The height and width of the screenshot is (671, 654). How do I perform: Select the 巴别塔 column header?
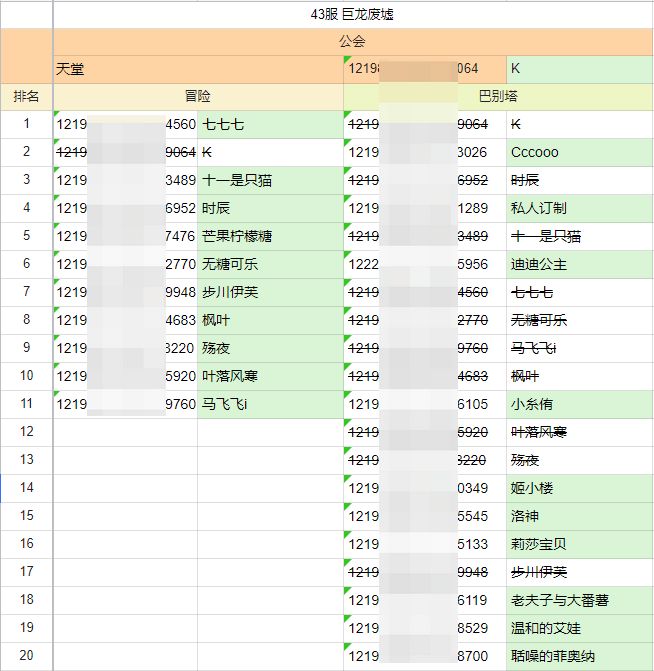click(497, 97)
